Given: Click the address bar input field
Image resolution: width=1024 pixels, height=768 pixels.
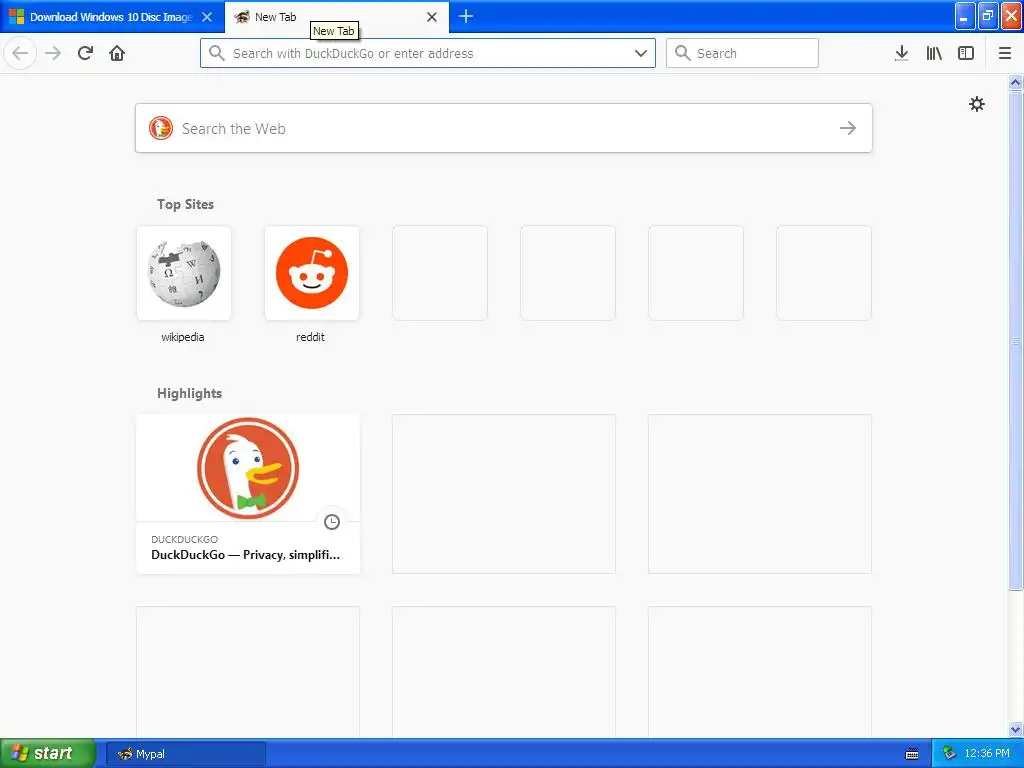Looking at the screenshot, I should [x=428, y=53].
